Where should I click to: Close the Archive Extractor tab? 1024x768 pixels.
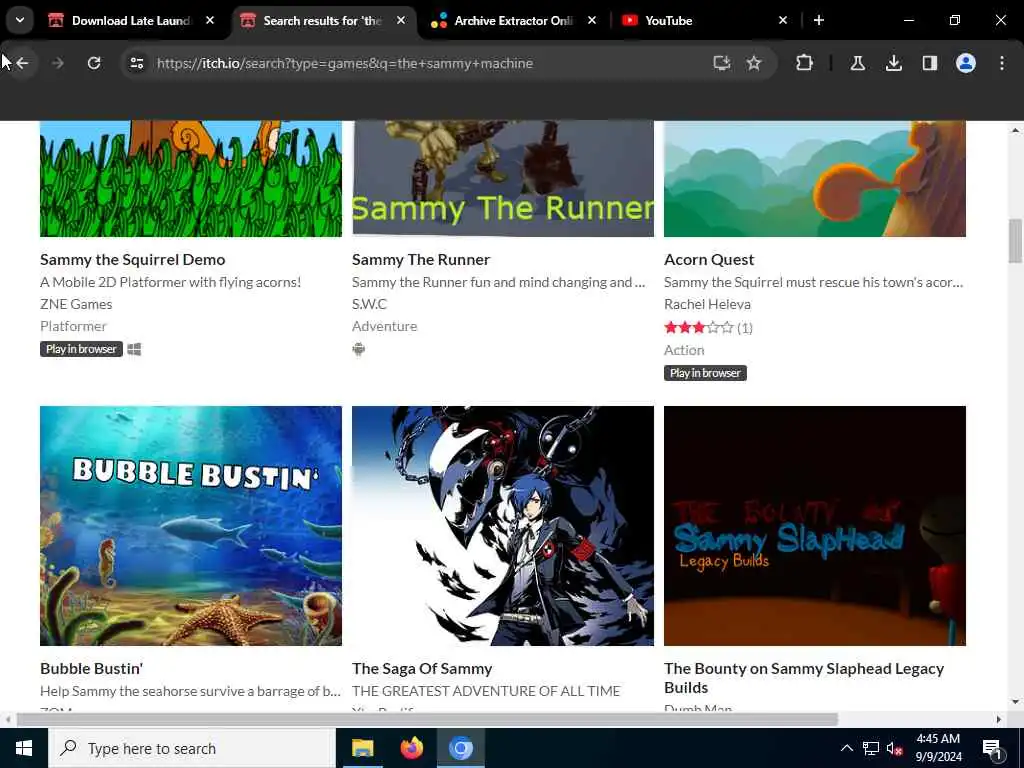click(592, 20)
